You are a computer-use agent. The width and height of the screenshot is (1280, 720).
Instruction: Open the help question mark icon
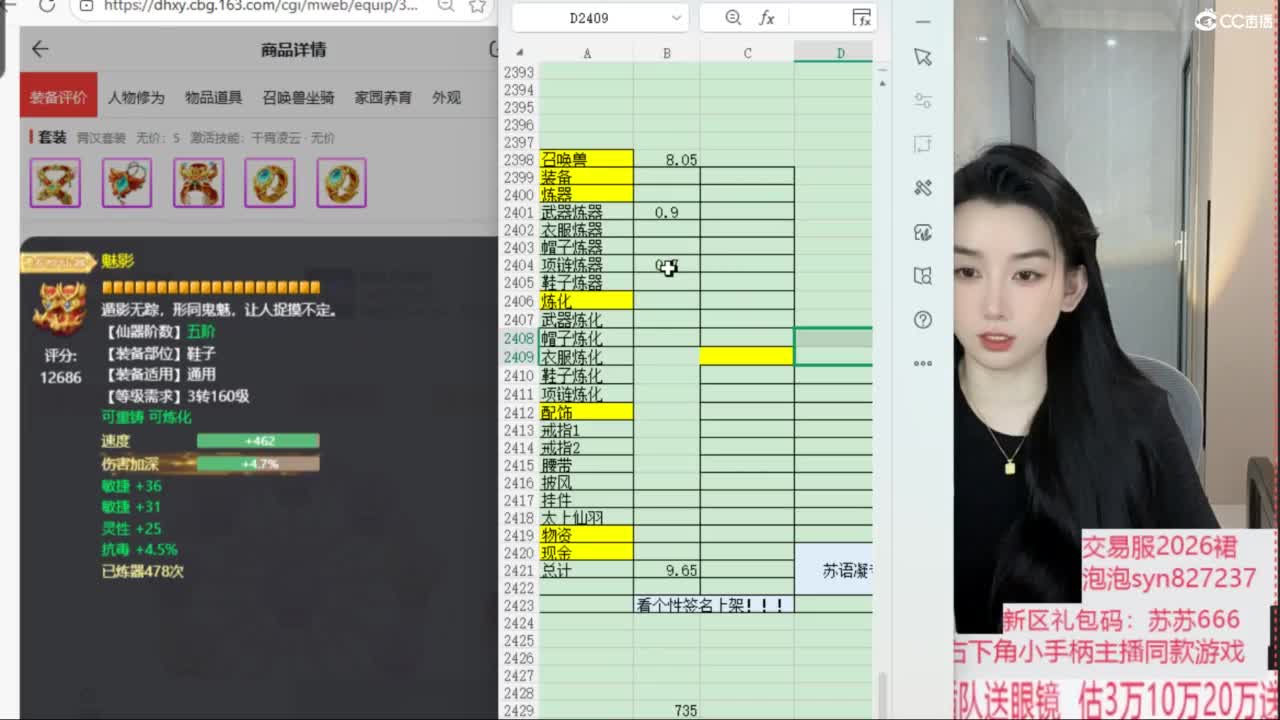923,320
